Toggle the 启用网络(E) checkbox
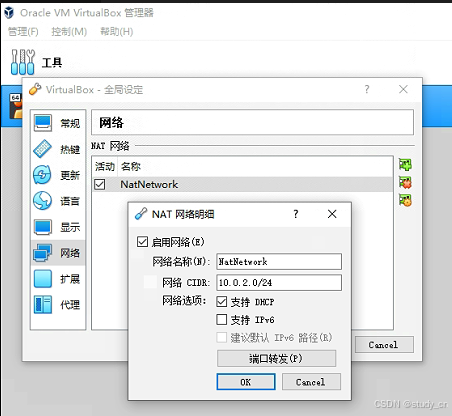 pos(142,242)
